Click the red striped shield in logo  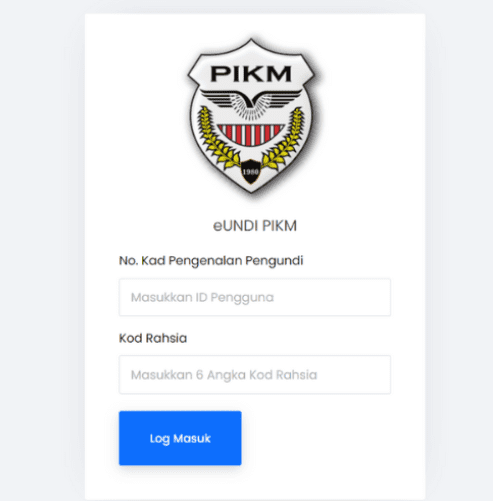coord(251,134)
